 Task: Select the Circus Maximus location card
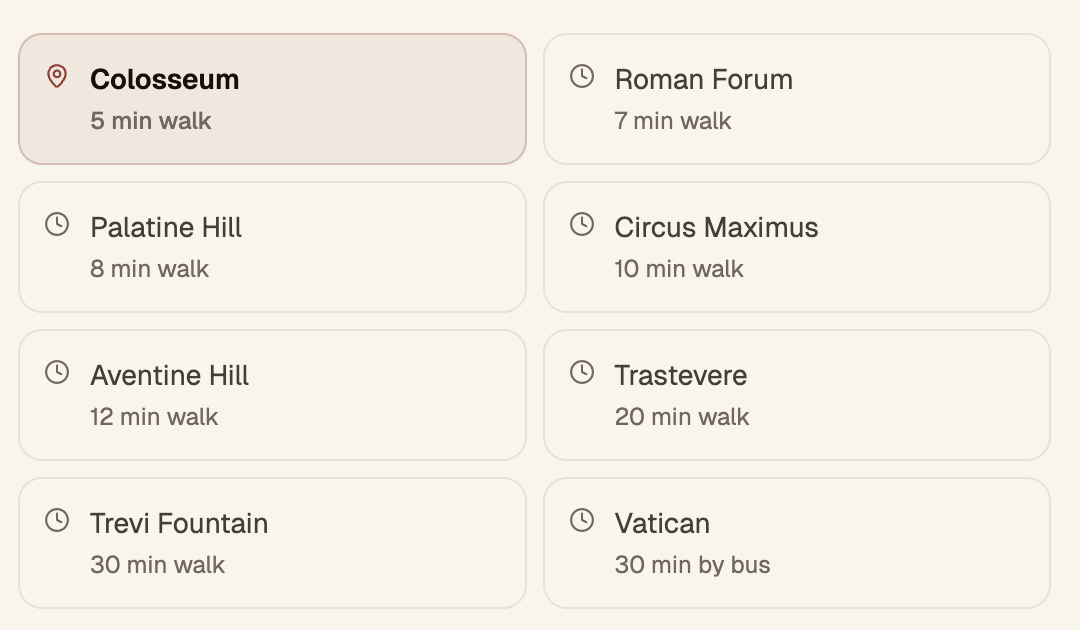coord(797,247)
